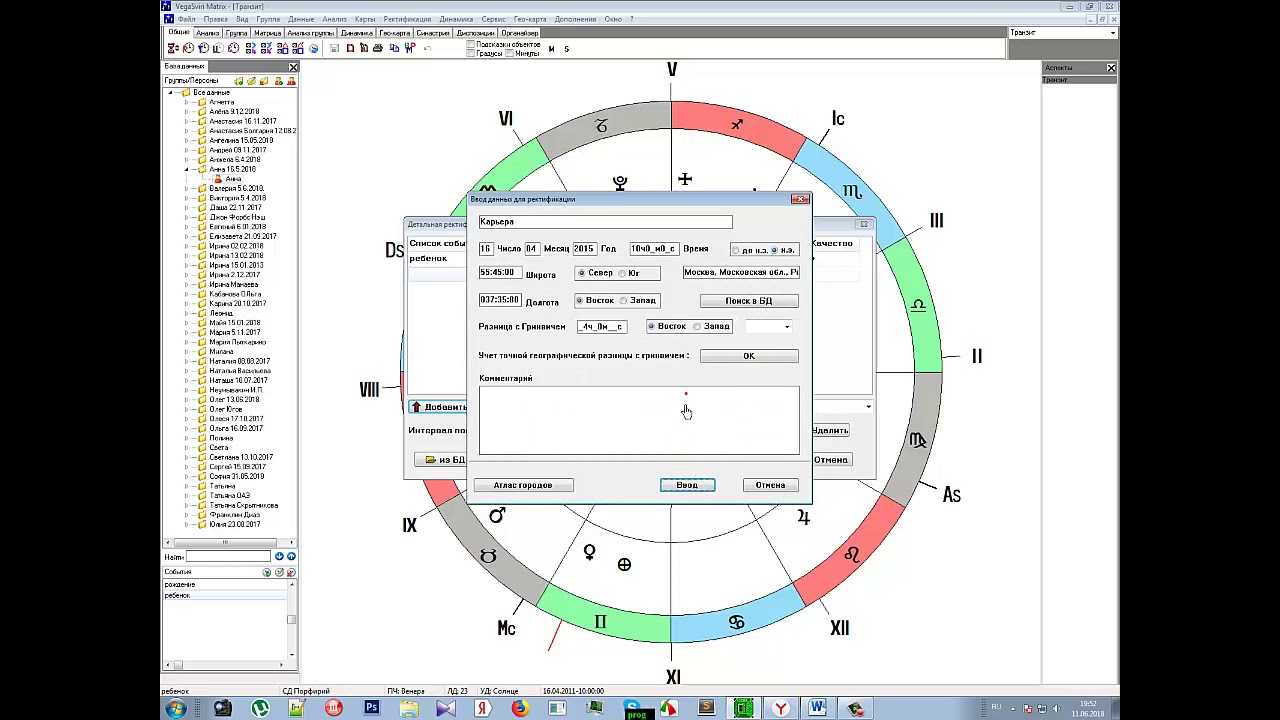1280x720 pixels.
Task: Select the рождение event in События list
Action: pyautogui.click(x=224, y=584)
